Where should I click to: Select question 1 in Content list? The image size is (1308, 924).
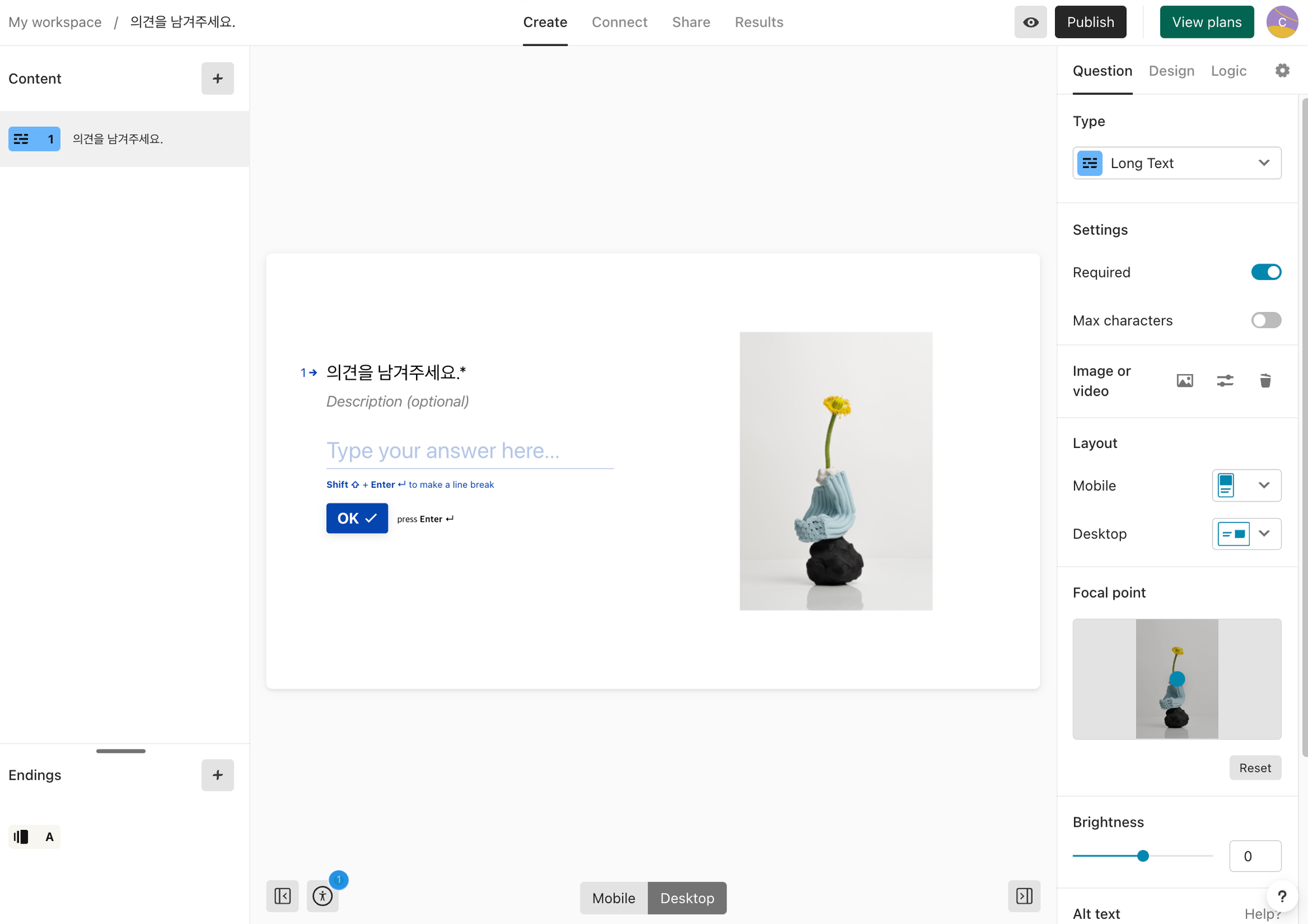coord(124,139)
